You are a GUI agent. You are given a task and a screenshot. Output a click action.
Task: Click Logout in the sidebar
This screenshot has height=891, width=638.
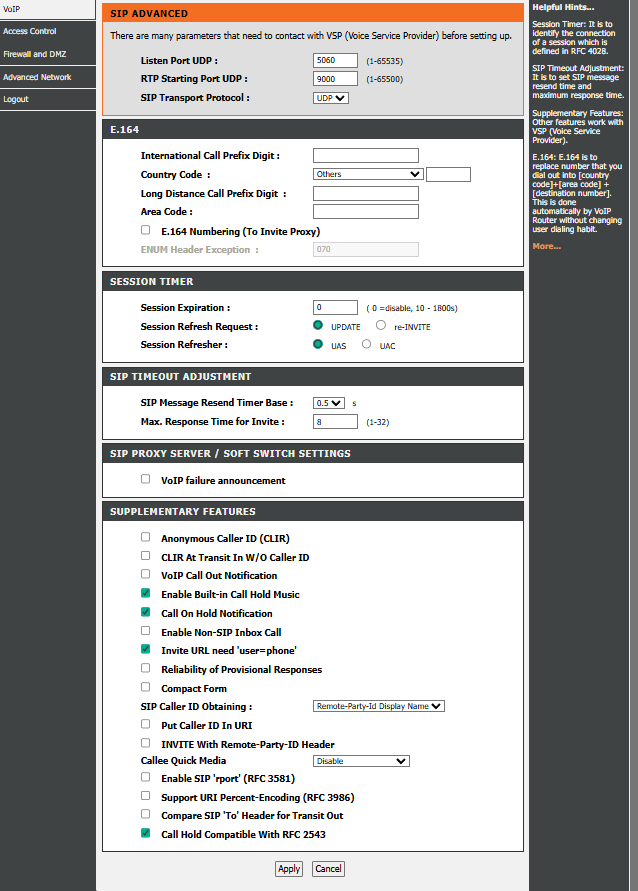16,100
